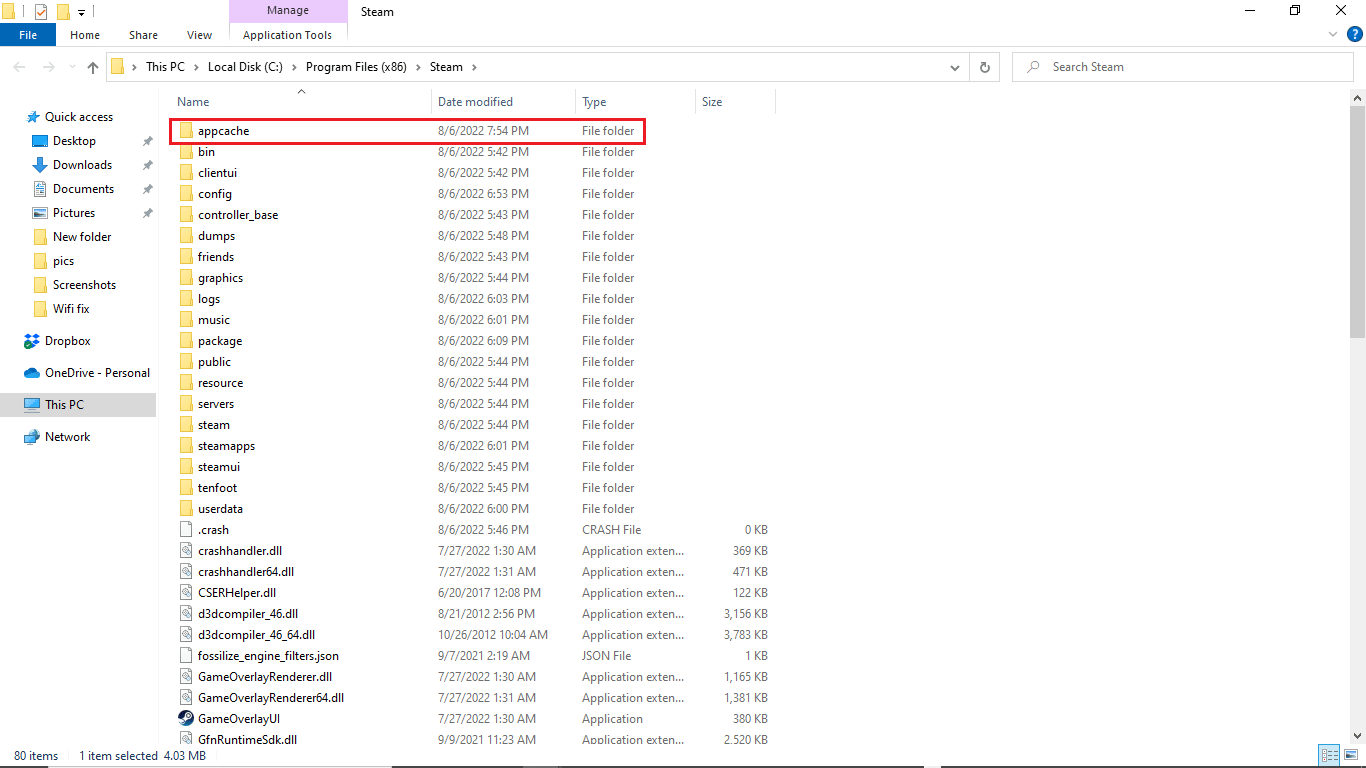Open the Application Tools tab
Viewport: 1366px width, 768px height.
(288, 35)
